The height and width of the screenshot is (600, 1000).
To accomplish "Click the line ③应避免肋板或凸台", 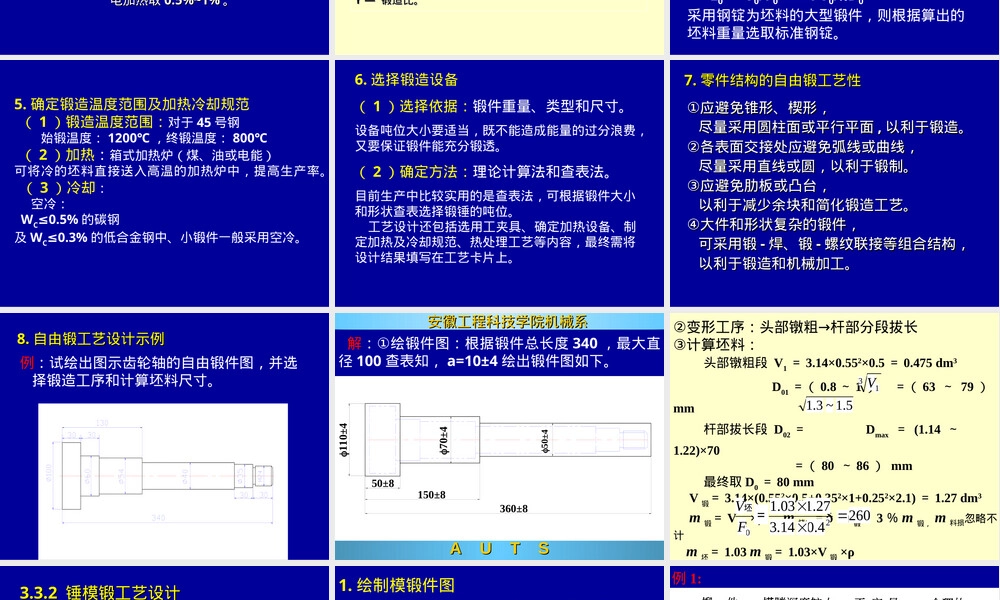I will [758, 186].
